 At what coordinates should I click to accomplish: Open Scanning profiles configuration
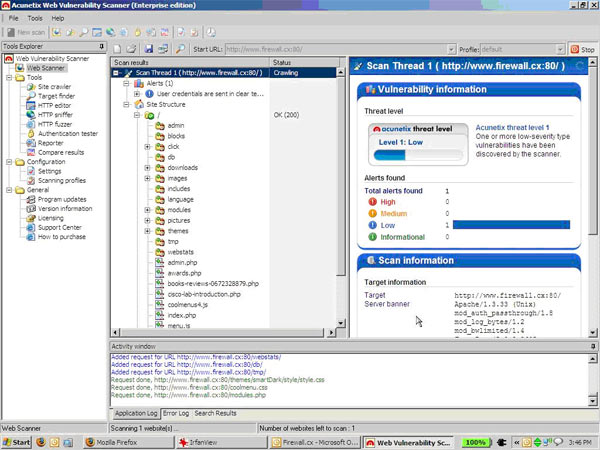click(x=62, y=180)
